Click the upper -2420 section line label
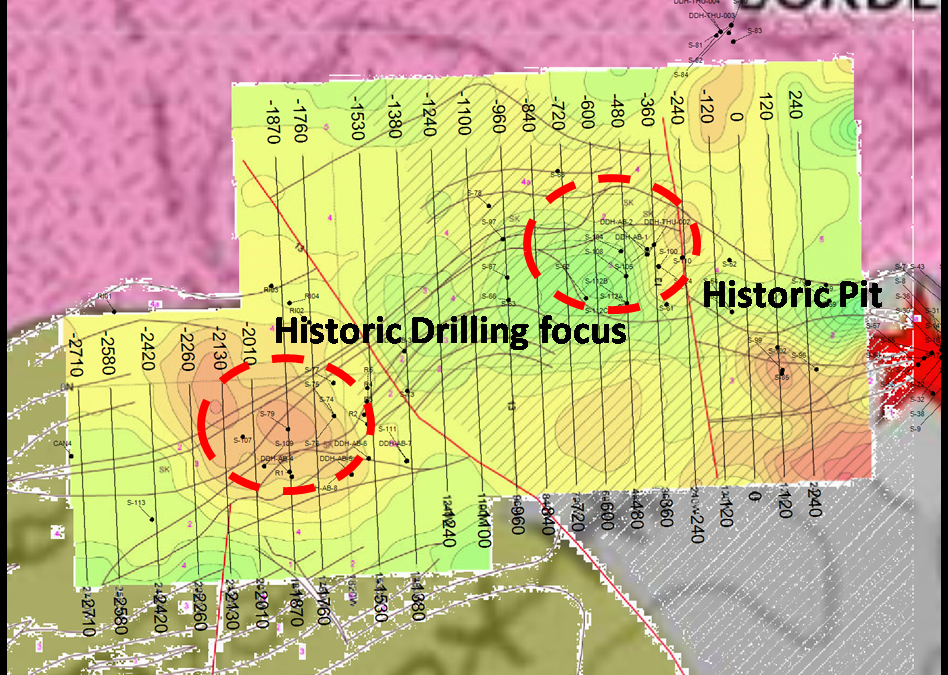The height and width of the screenshot is (675, 948). [x=148, y=348]
